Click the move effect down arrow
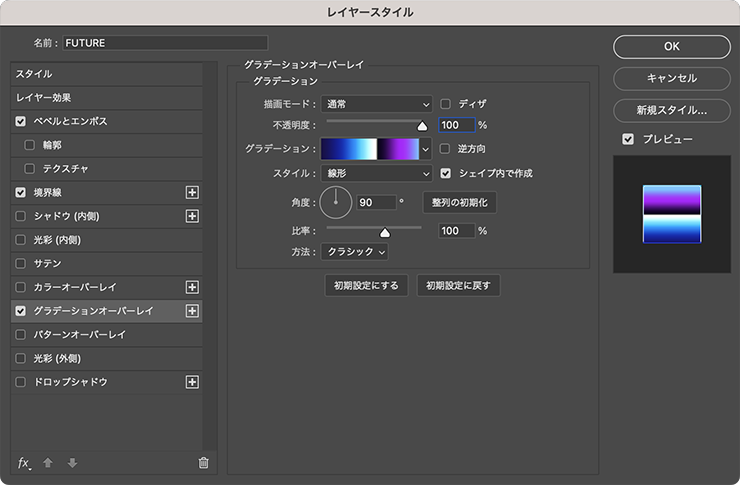Image resolution: width=740 pixels, height=485 pixels. point(72,462)
